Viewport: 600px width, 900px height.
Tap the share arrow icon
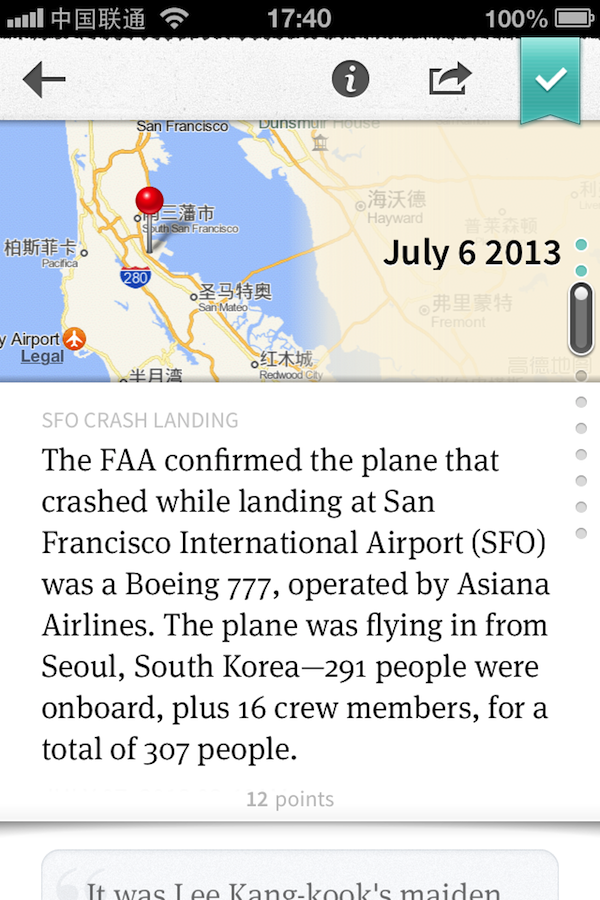(450, 80)
